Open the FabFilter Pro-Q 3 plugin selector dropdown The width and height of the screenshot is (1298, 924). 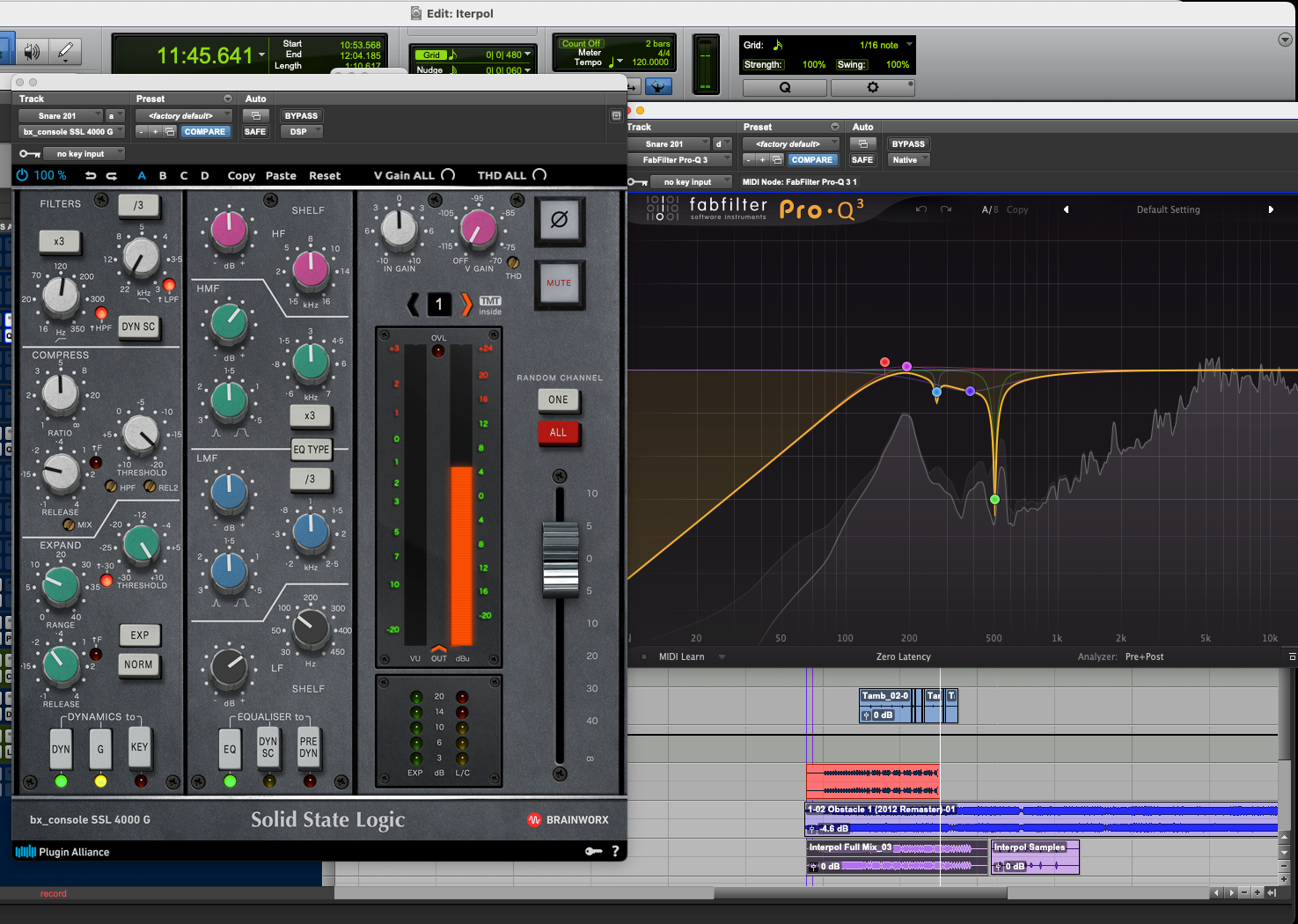[x=678, y=159]
